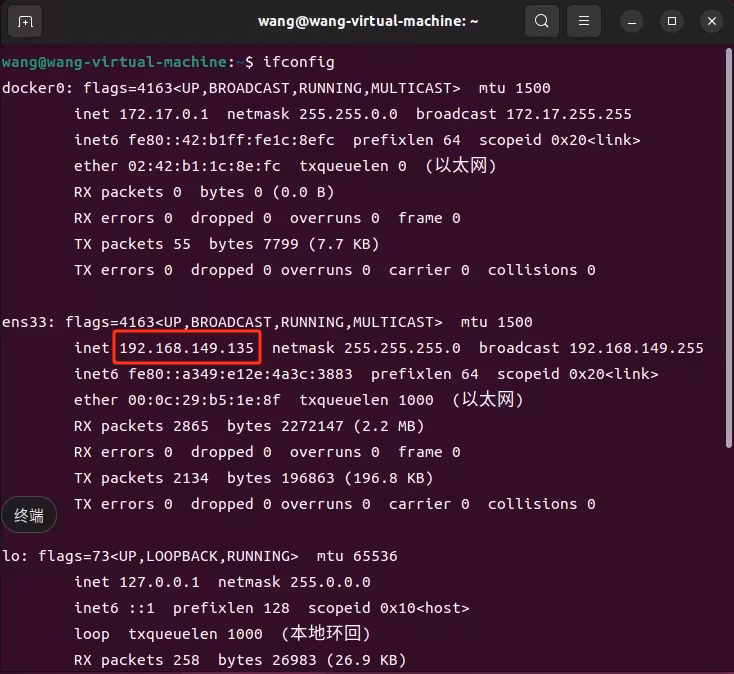Click TX packets 2134 text
Screen dimensions: 734x674
click(141, 478)
